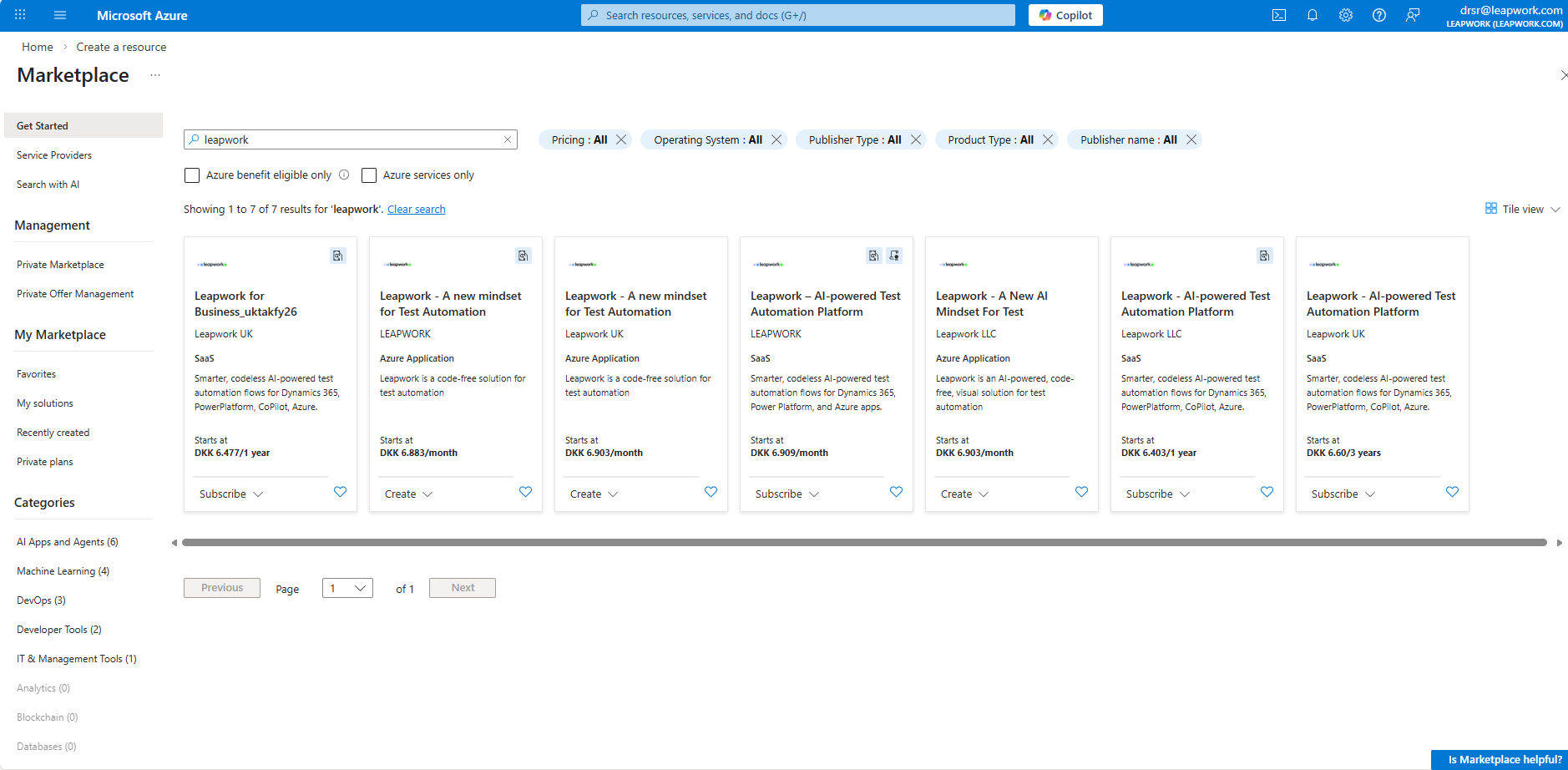Enable Azure benefit eligible only checkbox
The width and height of the screenshot is (1568, 770).
[x=192, y=175]
